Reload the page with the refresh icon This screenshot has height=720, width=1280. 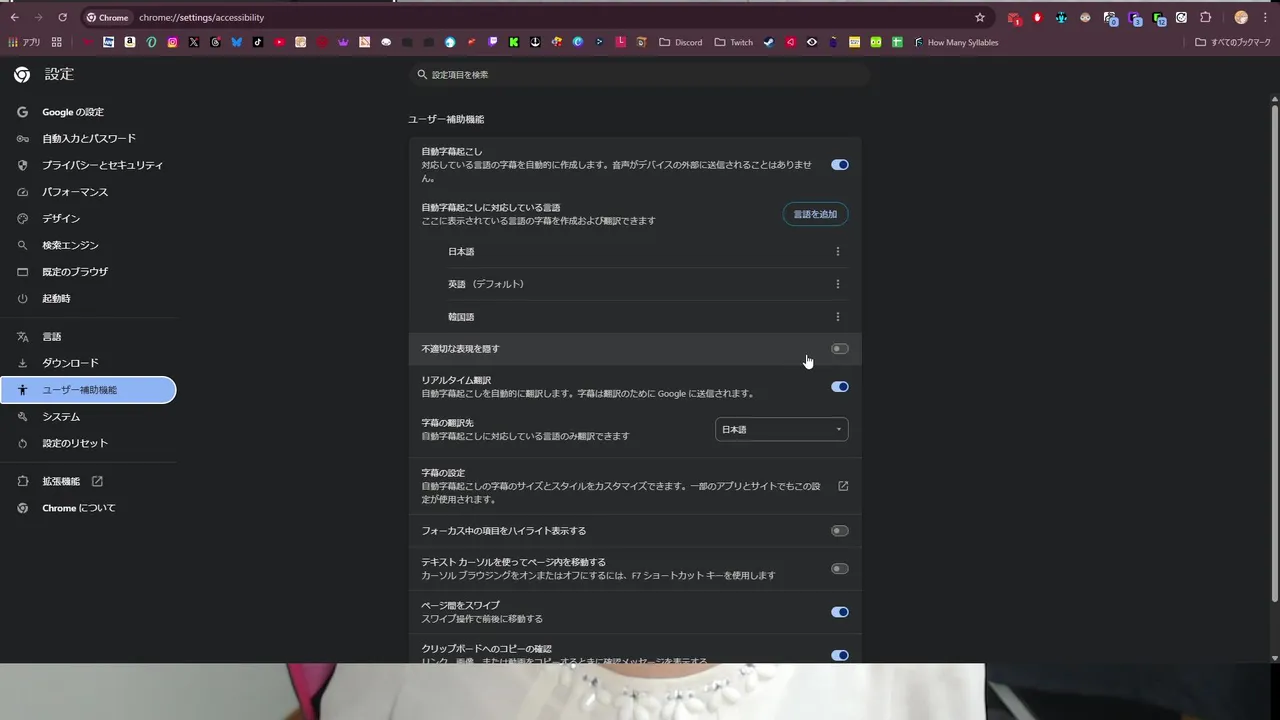(x=62, y=17)
